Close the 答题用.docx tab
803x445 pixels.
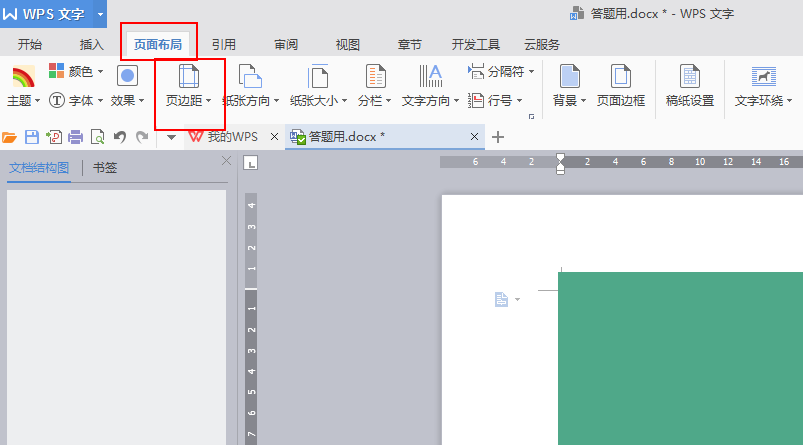(x=474, y=137)
